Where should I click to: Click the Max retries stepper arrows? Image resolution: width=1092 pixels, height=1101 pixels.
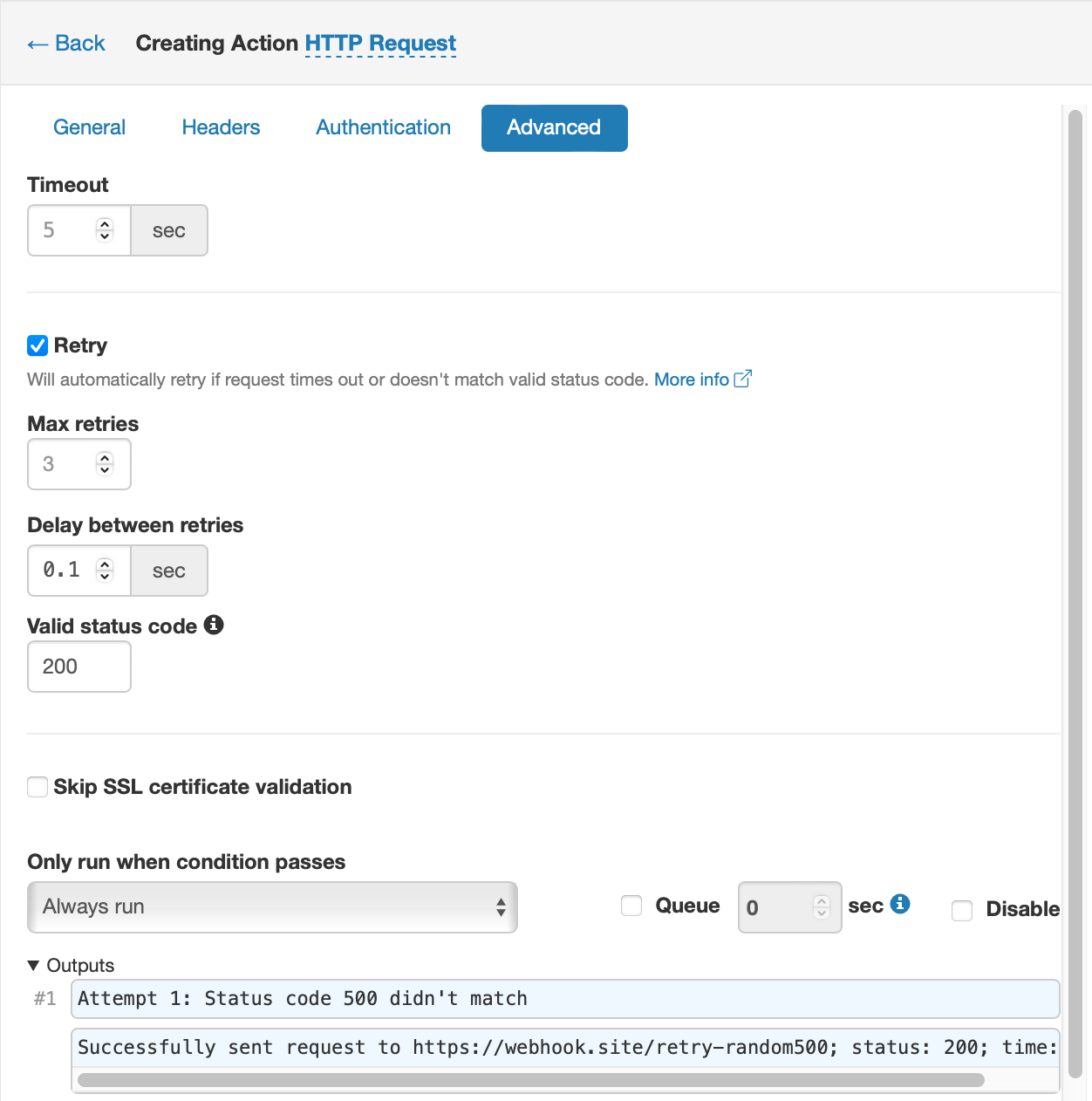pyautogui.click(x=105, y=463)
